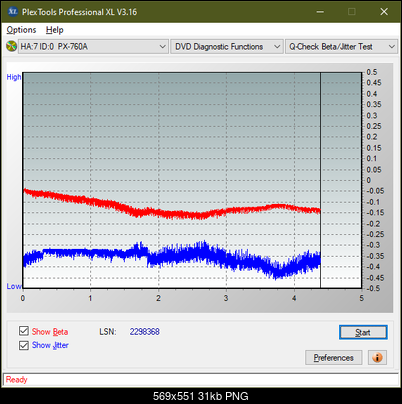Click the Show Beta label text
Viewport: 402px width, 404px height.
coord(50,332)
